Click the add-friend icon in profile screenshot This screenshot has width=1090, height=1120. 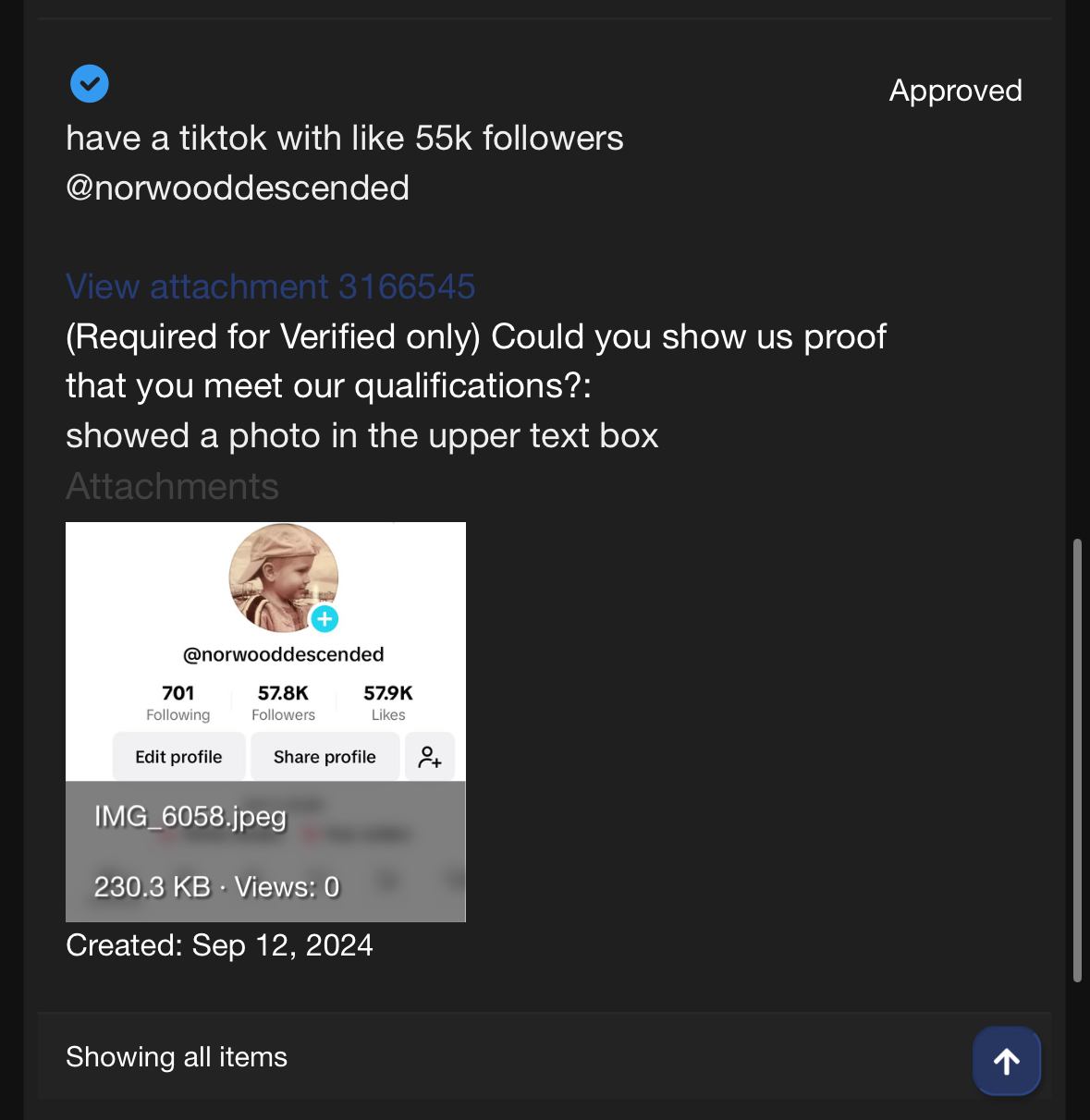pyautogui.click(x=430, y=757)
